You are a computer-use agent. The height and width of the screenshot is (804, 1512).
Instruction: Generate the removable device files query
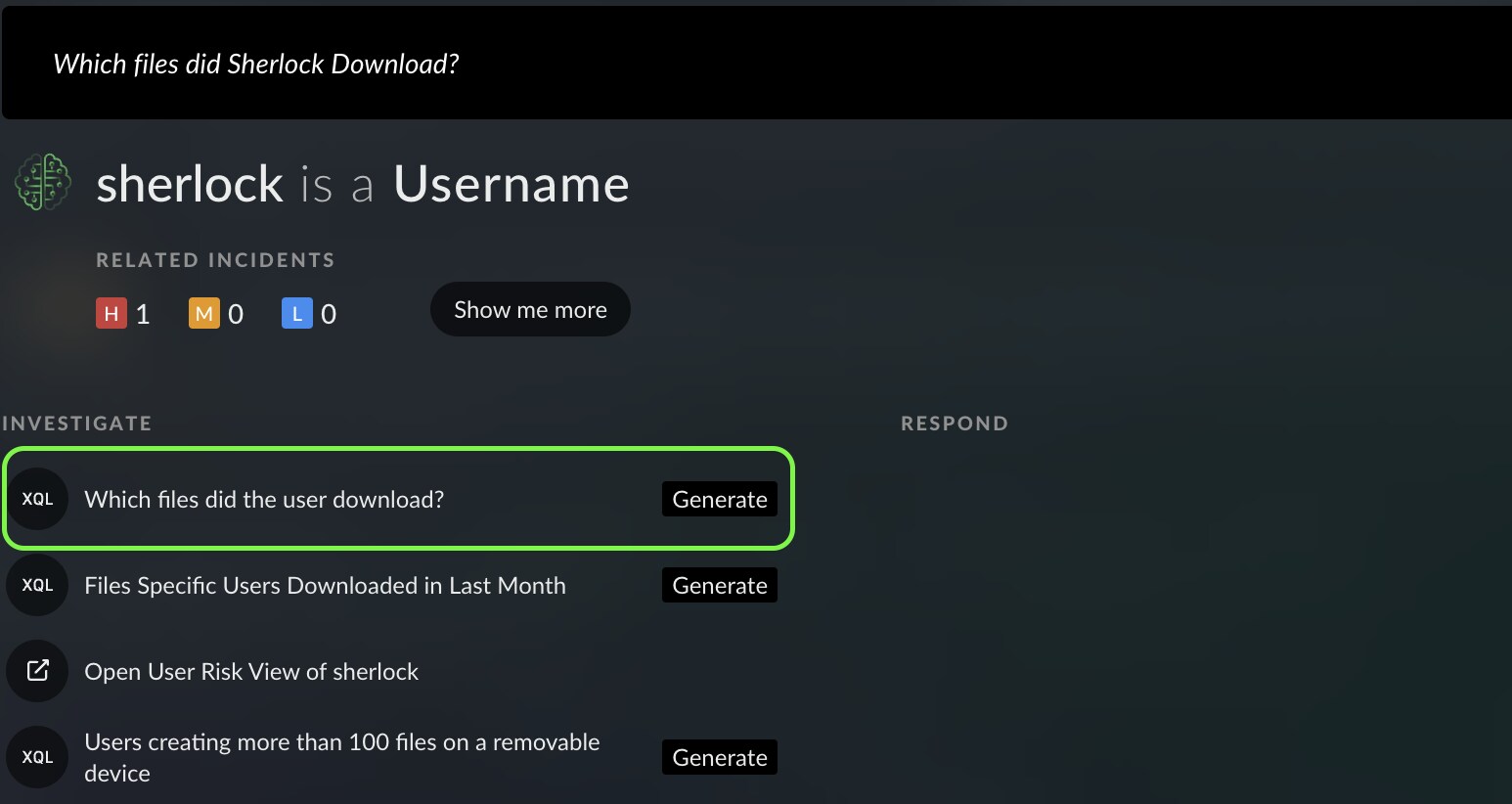pos(720,757)
